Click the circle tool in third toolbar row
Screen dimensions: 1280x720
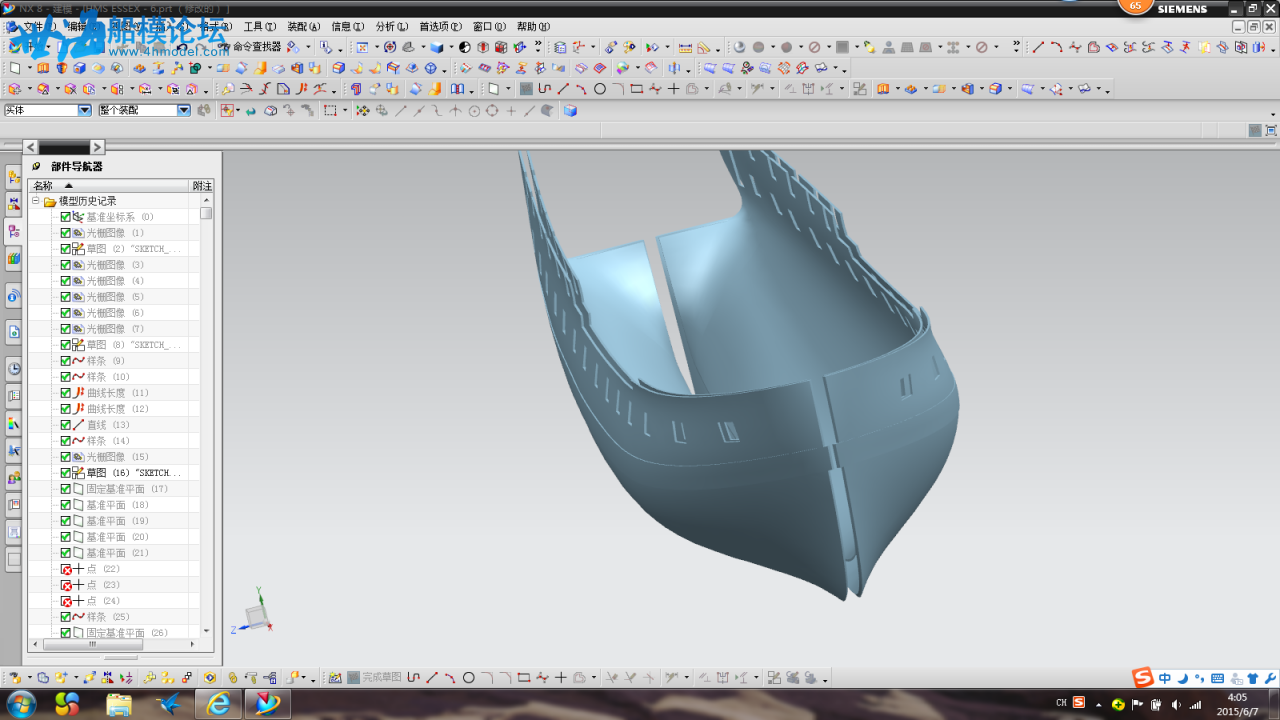pyautogui.click(x=600, y=89)
